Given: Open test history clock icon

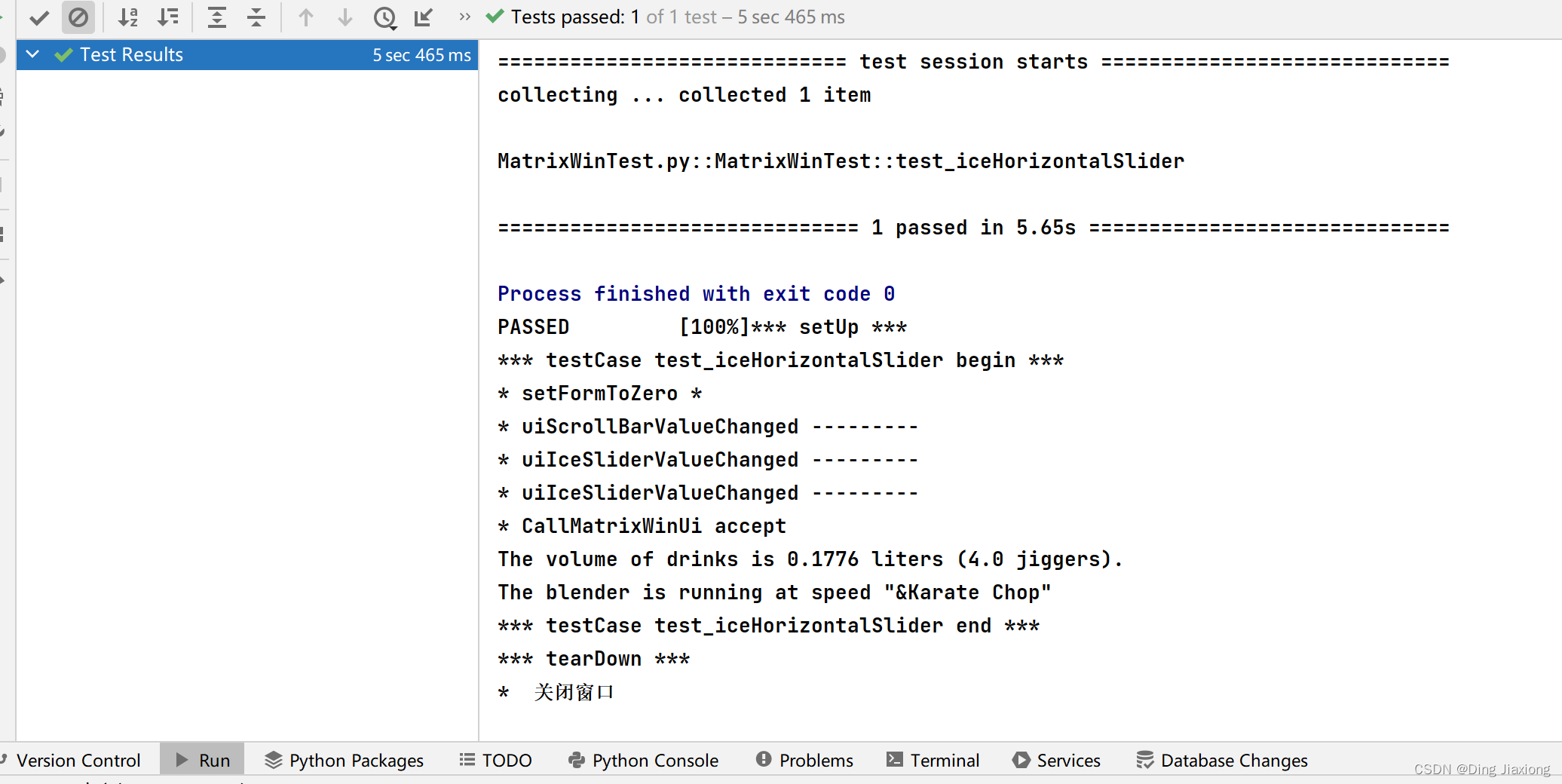Looking at the screenshot, I should pyautogui.click(x=384, y=17).
